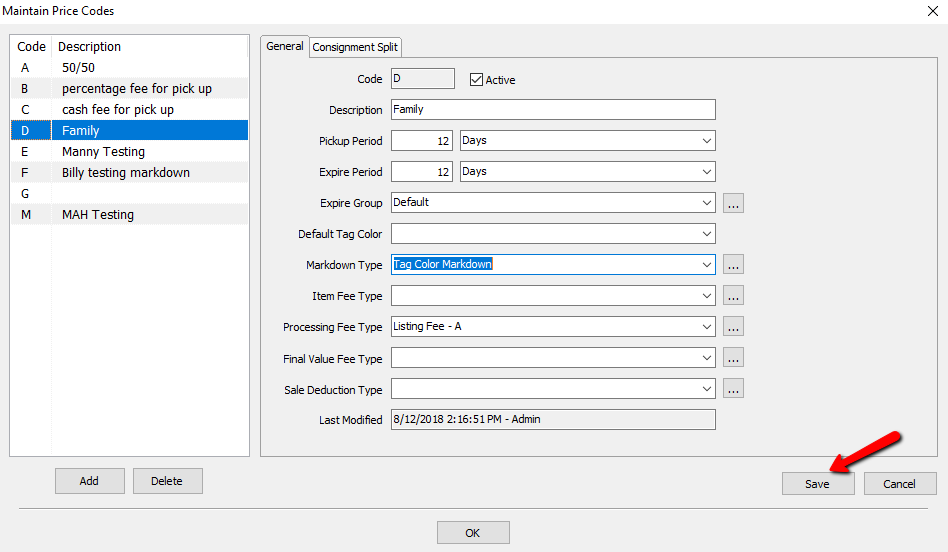Select the row 'Family'

129,131
